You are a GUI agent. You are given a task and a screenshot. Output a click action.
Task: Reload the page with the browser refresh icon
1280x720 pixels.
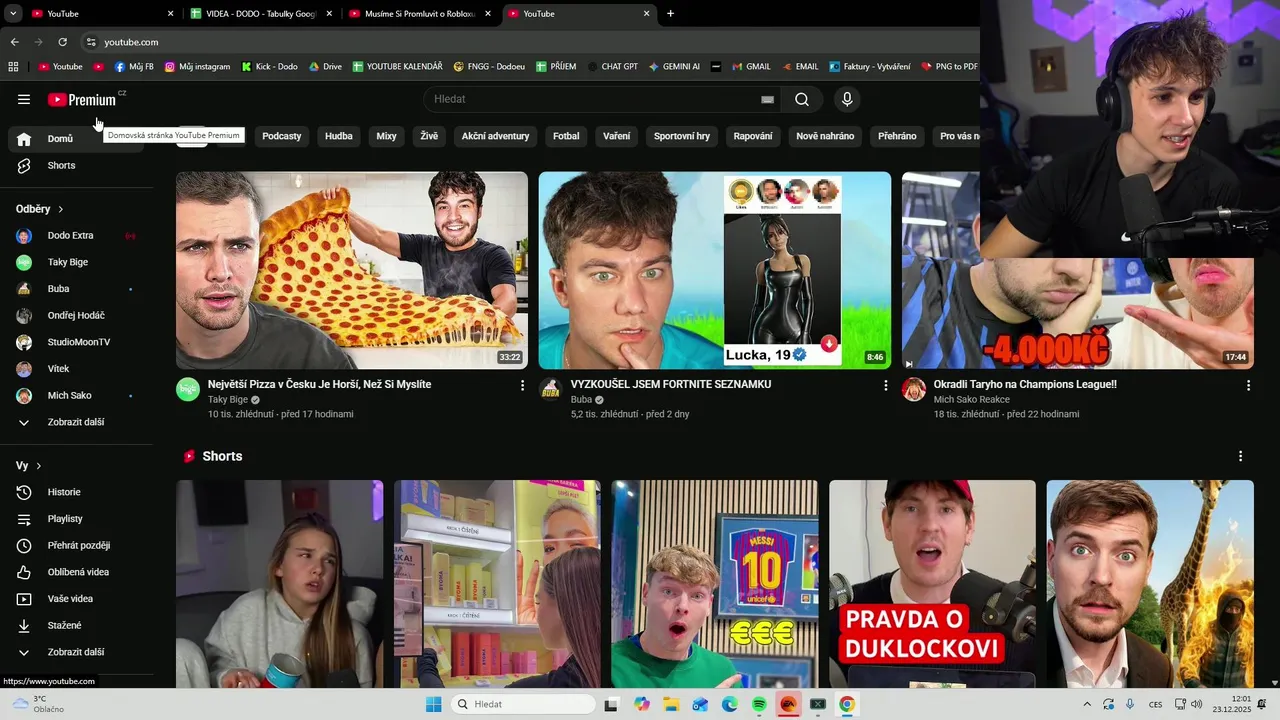pos(62,42)
